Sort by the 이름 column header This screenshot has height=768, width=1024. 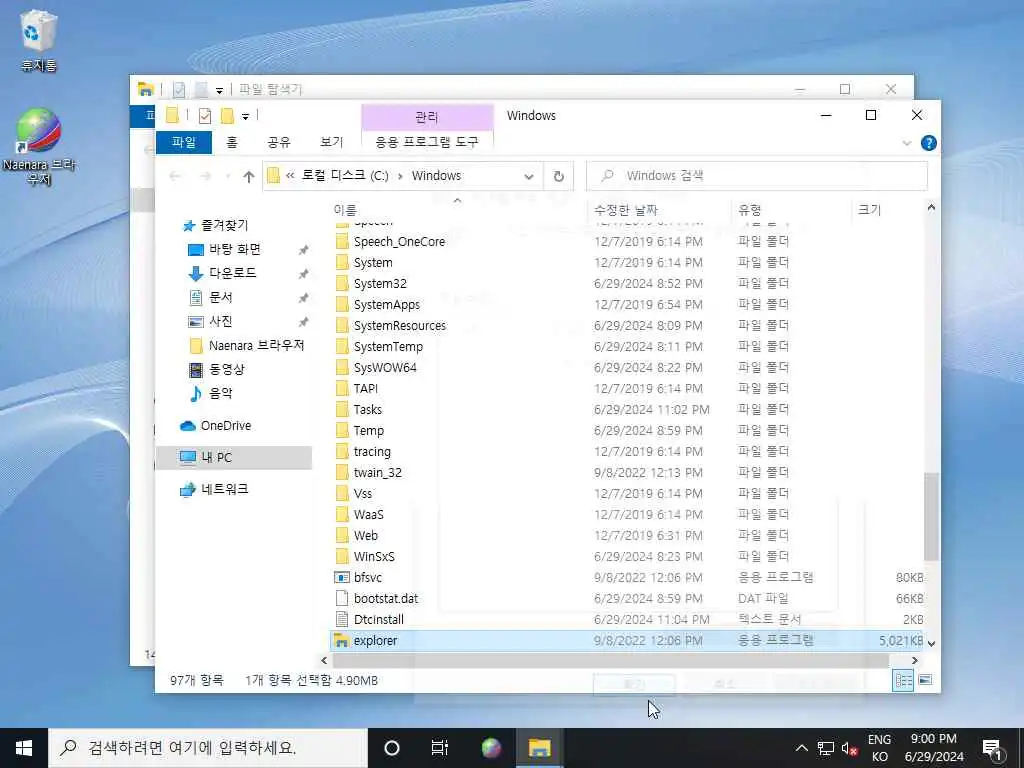pos(345,210)
